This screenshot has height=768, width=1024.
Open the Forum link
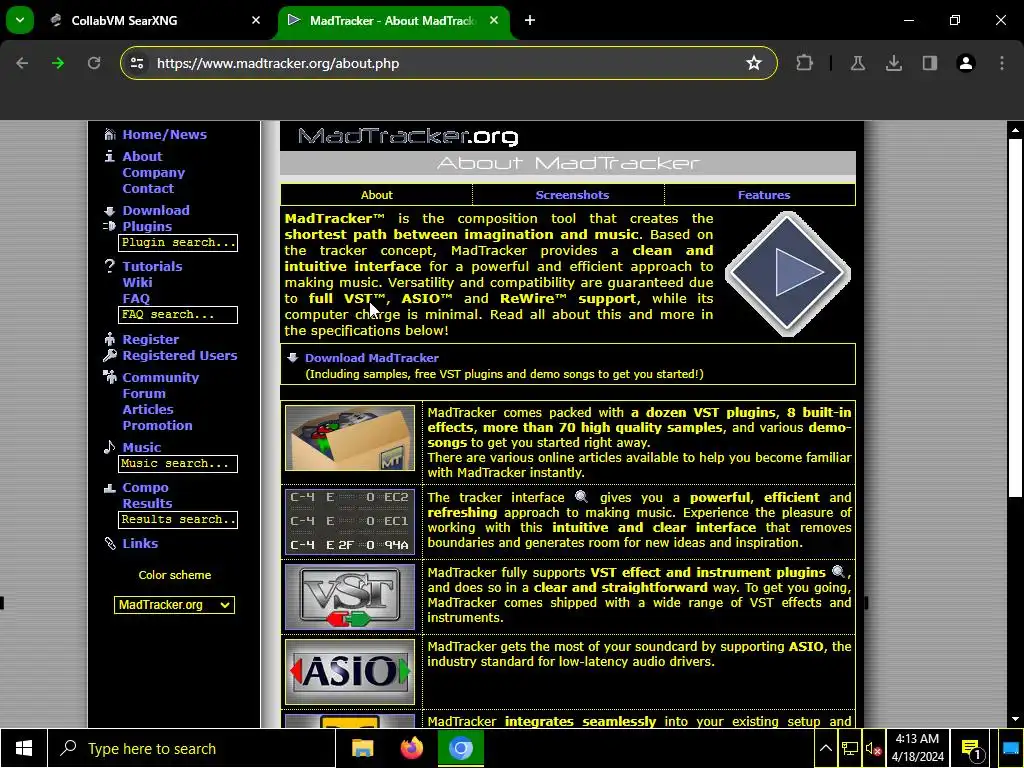[144, 393]
